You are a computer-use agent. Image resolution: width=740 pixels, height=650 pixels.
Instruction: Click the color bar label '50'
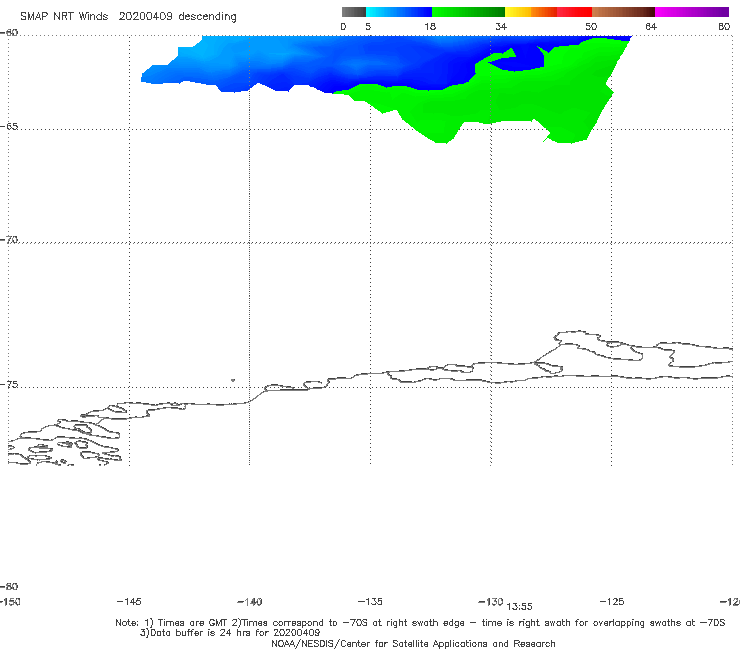591,26
